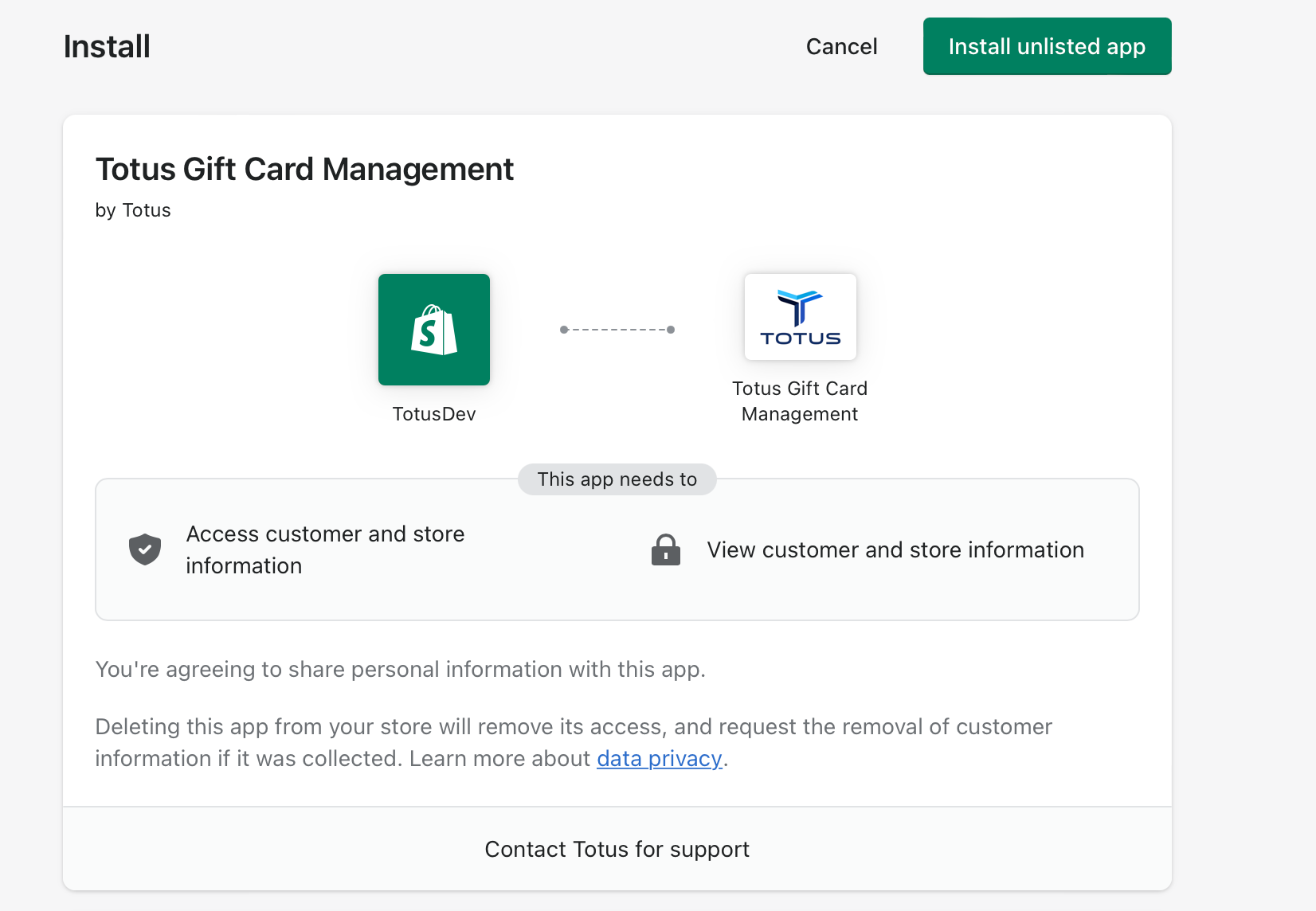
Task: Click the padlock icon
Action: [666, 549]
